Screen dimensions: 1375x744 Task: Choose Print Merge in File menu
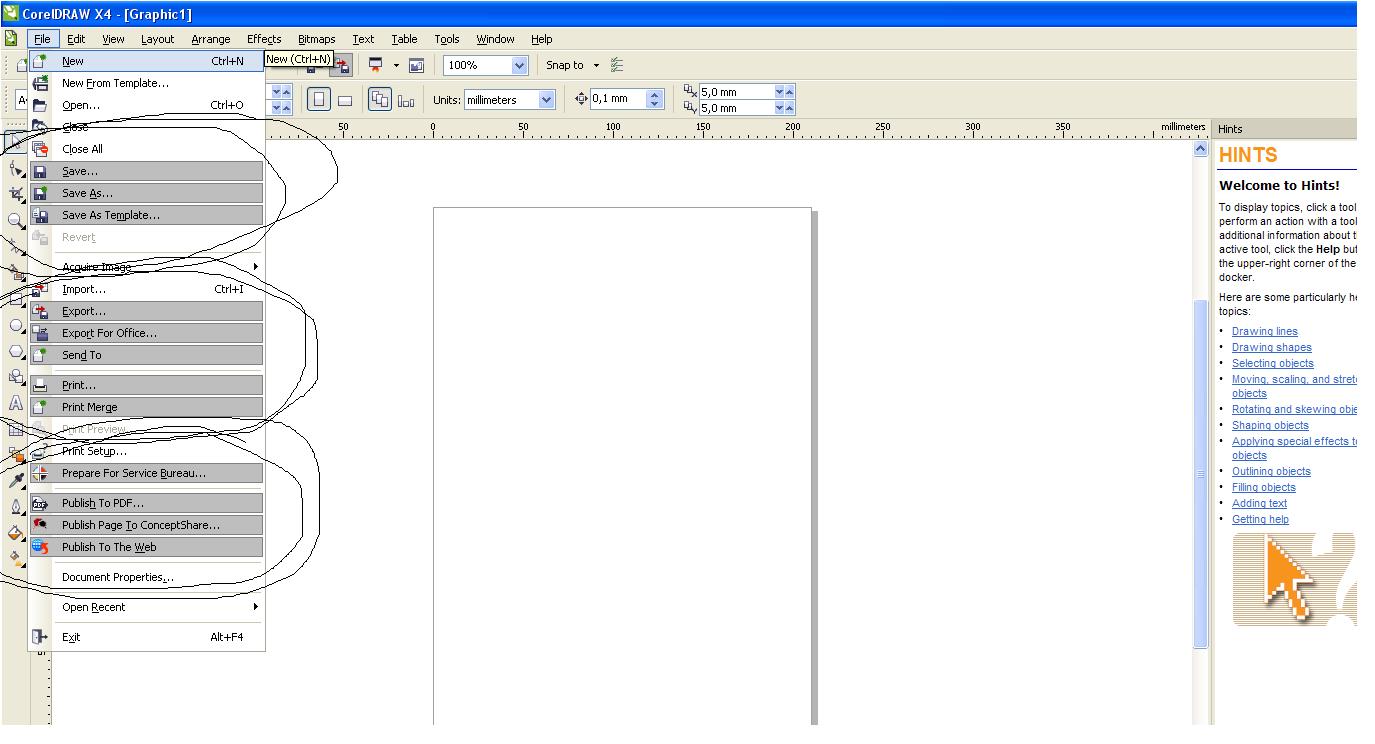pyautogui.click(x=147, y=407)
